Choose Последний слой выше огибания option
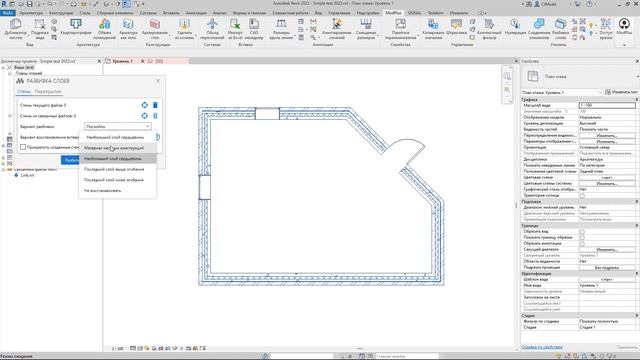 118,169
